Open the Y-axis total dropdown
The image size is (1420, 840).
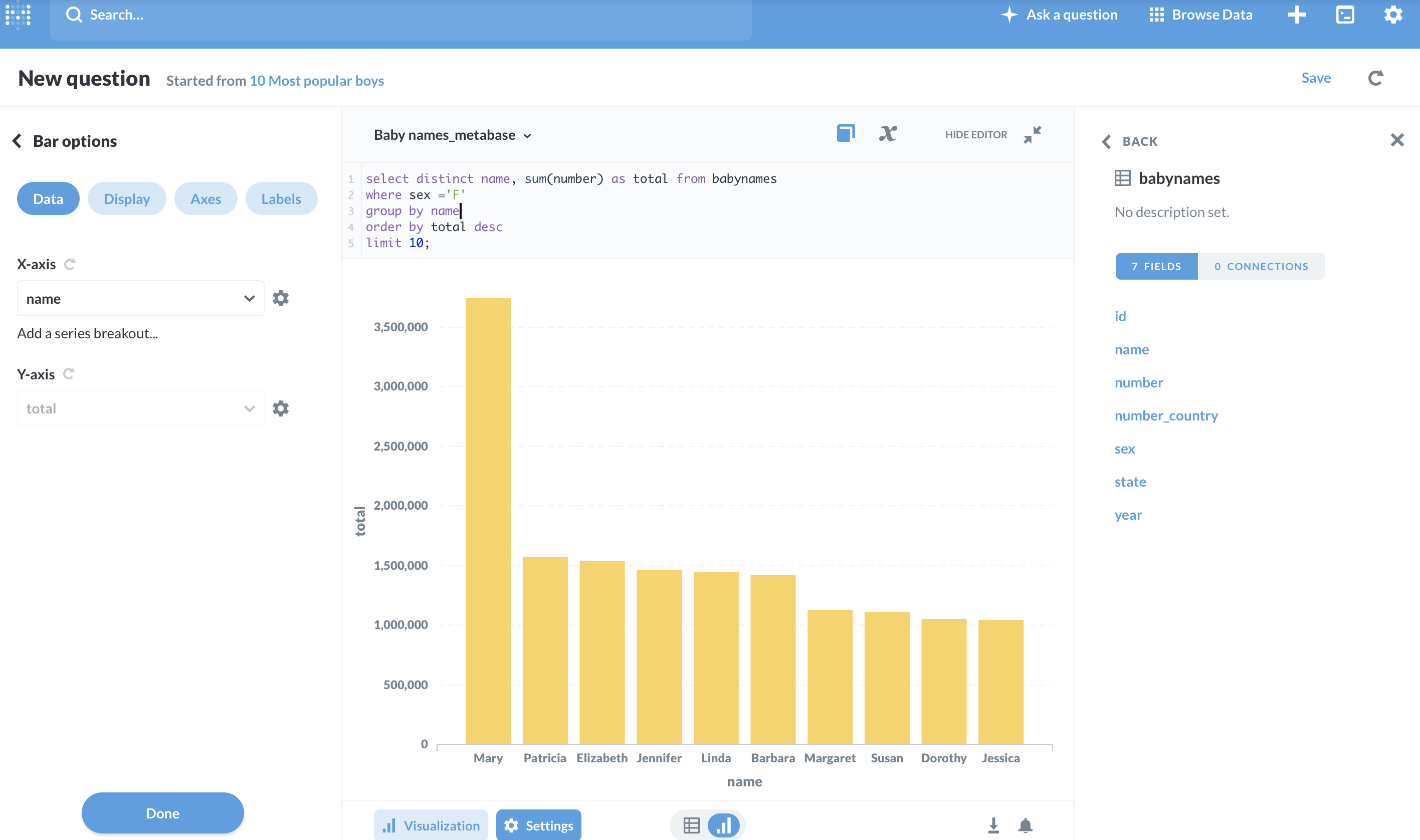click(140, 408)
